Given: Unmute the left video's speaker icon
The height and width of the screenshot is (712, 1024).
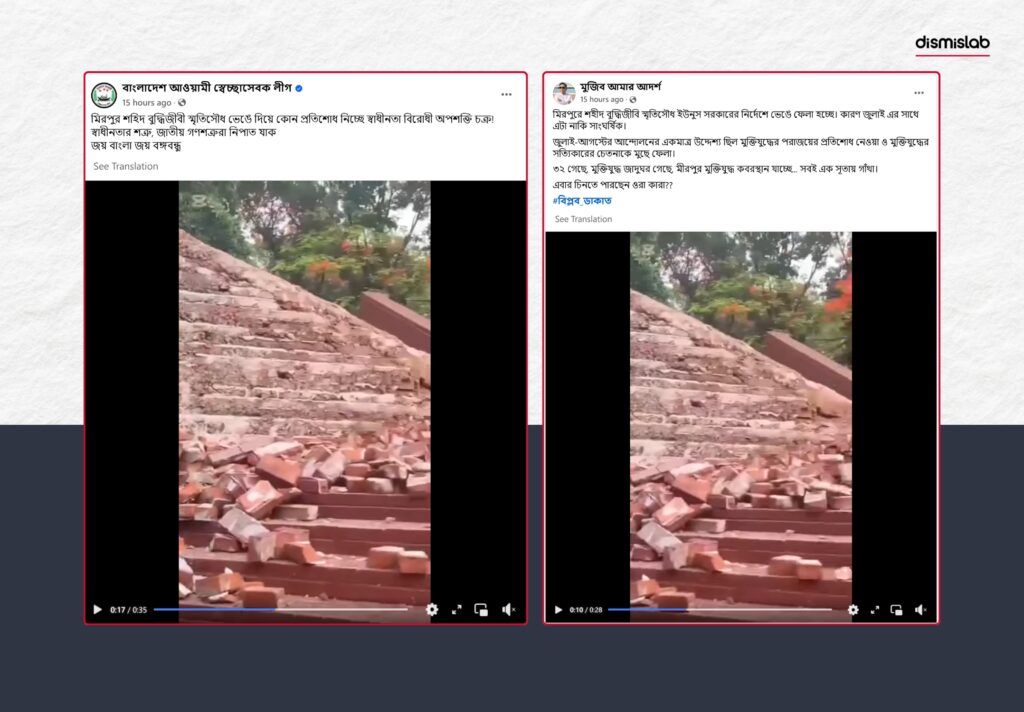Looking at the screenshot, I should pyautogui.click(x=509, y=609).
